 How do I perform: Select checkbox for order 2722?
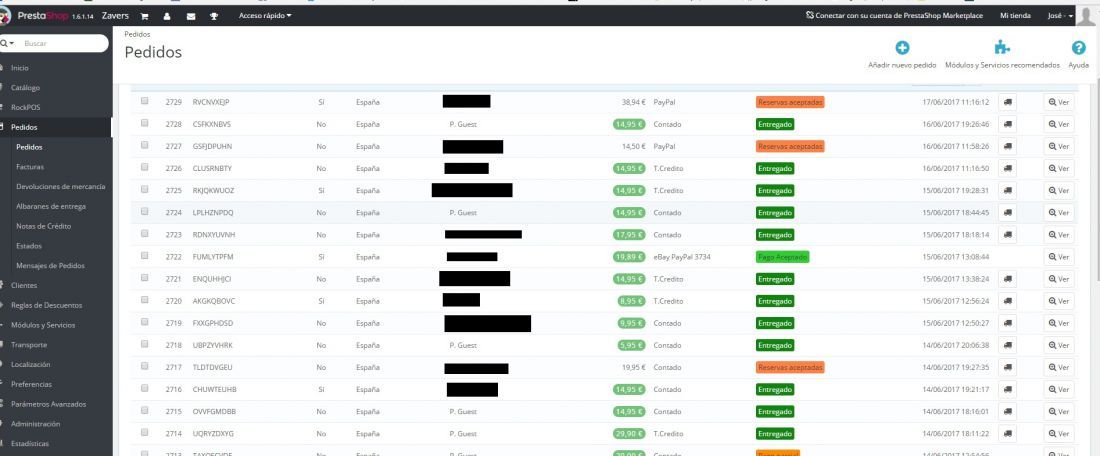pos(145,255)
